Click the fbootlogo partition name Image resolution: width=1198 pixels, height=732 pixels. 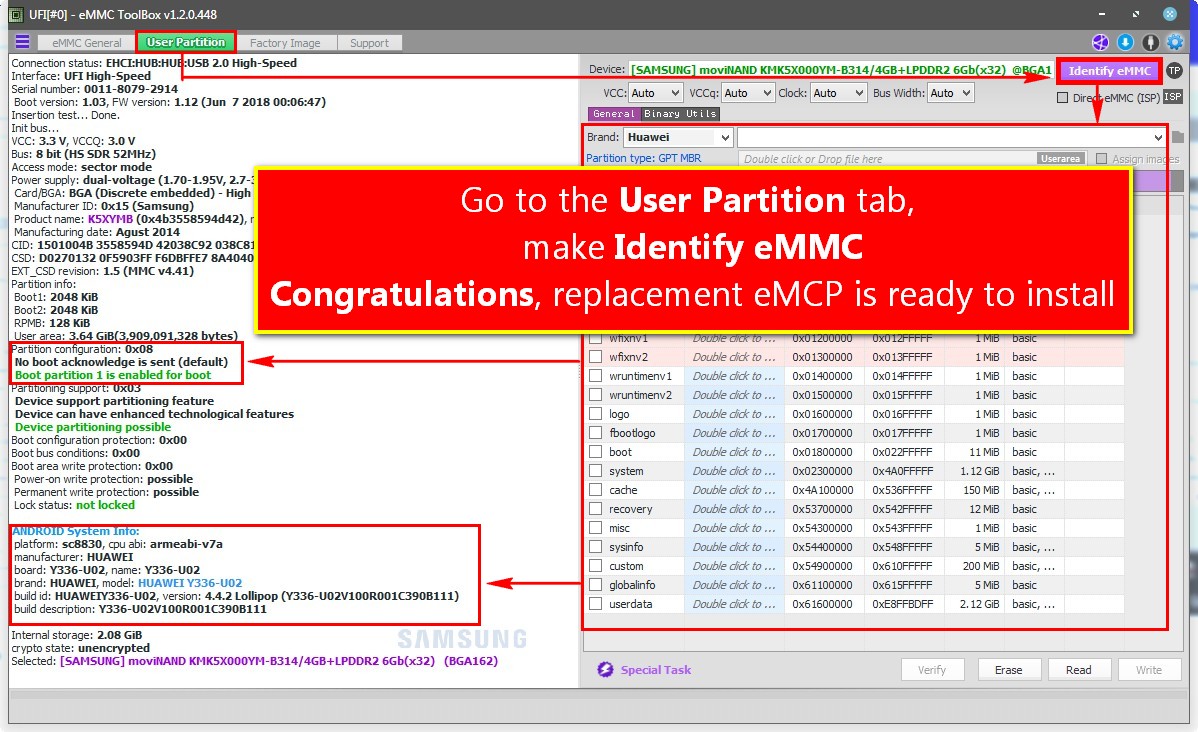[632, 432]
